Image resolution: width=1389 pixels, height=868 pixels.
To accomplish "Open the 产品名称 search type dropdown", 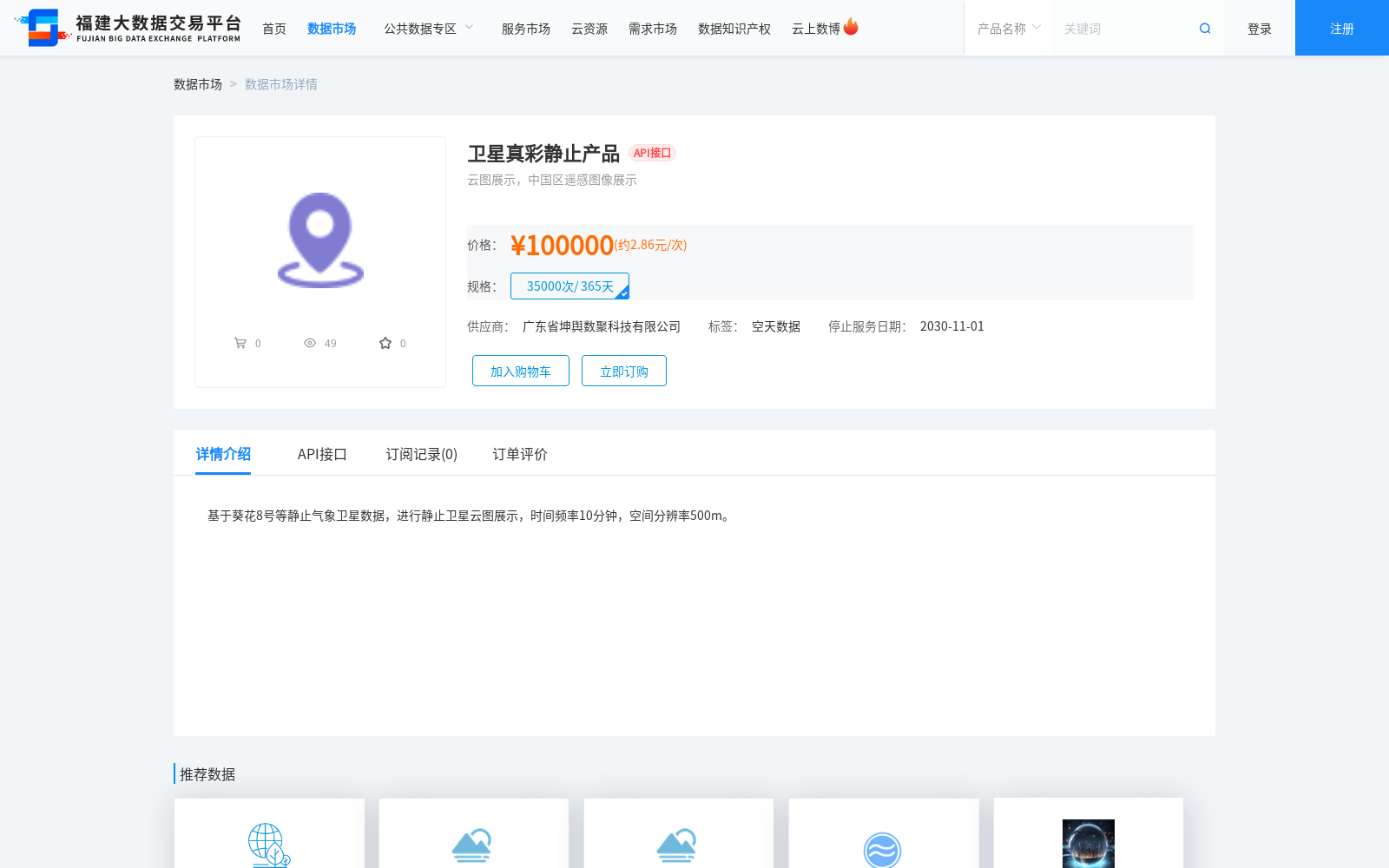I will click(x=1009, y=29).
